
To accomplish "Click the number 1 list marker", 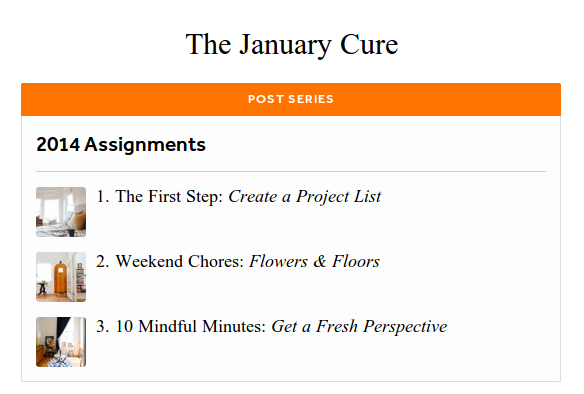I will click(x=103, y=196).
